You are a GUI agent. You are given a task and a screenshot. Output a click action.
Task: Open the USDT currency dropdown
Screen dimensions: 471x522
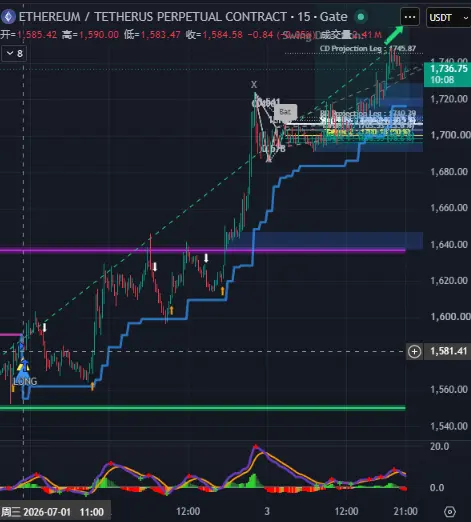pyautogui.click(x=448, y=18)
